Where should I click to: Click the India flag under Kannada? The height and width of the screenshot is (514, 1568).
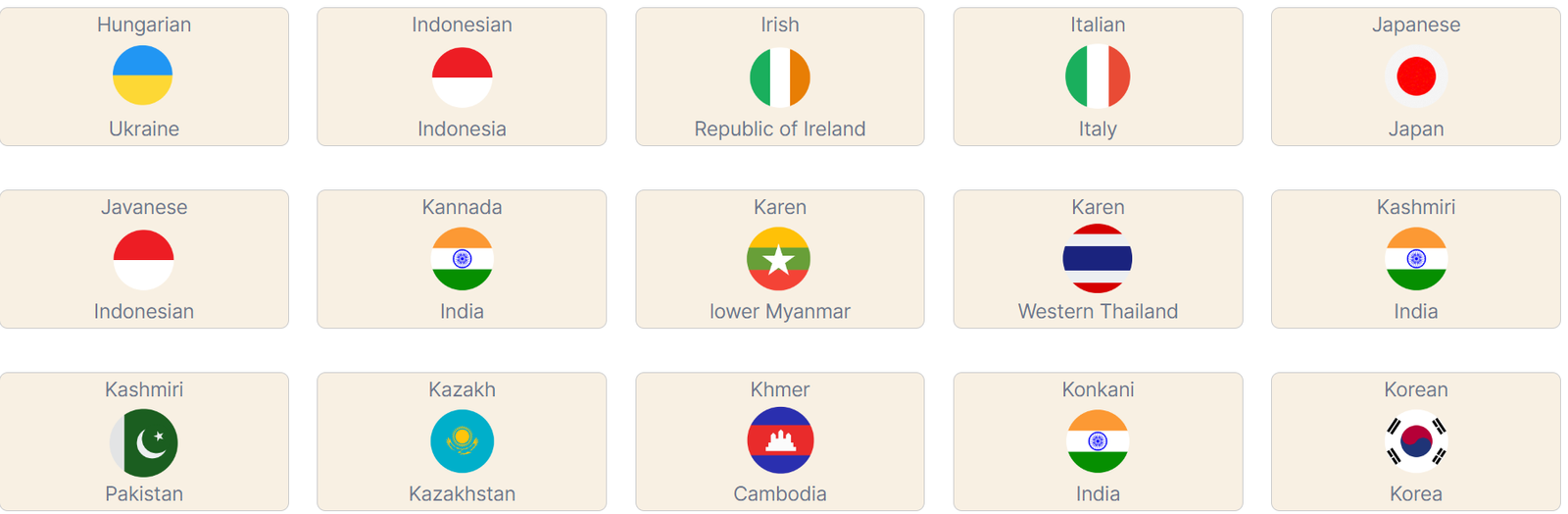coord(462,259)
